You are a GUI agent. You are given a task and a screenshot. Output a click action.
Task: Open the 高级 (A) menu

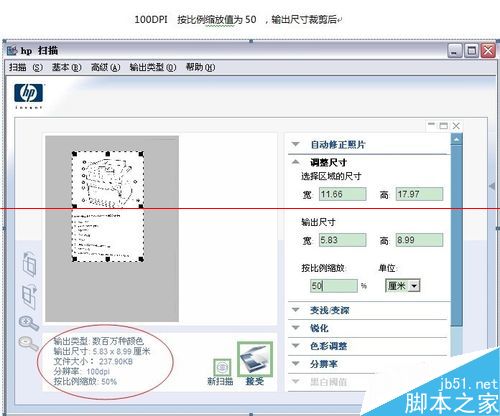[x=105, y=67]
